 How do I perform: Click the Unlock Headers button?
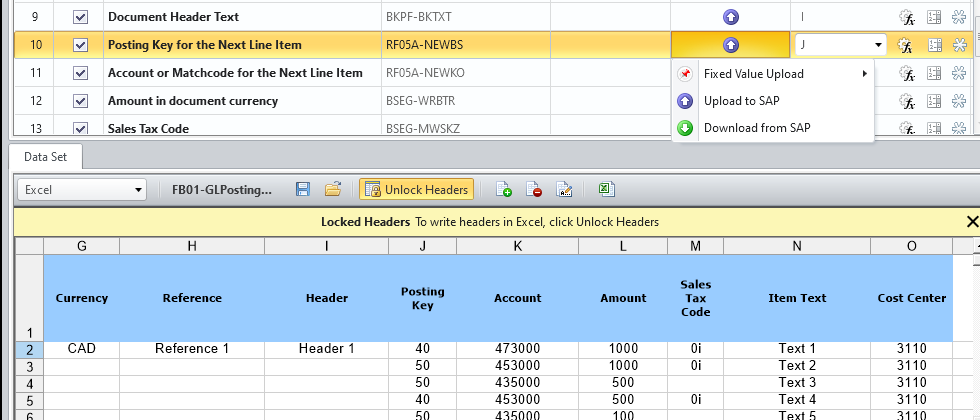[416, 190]
